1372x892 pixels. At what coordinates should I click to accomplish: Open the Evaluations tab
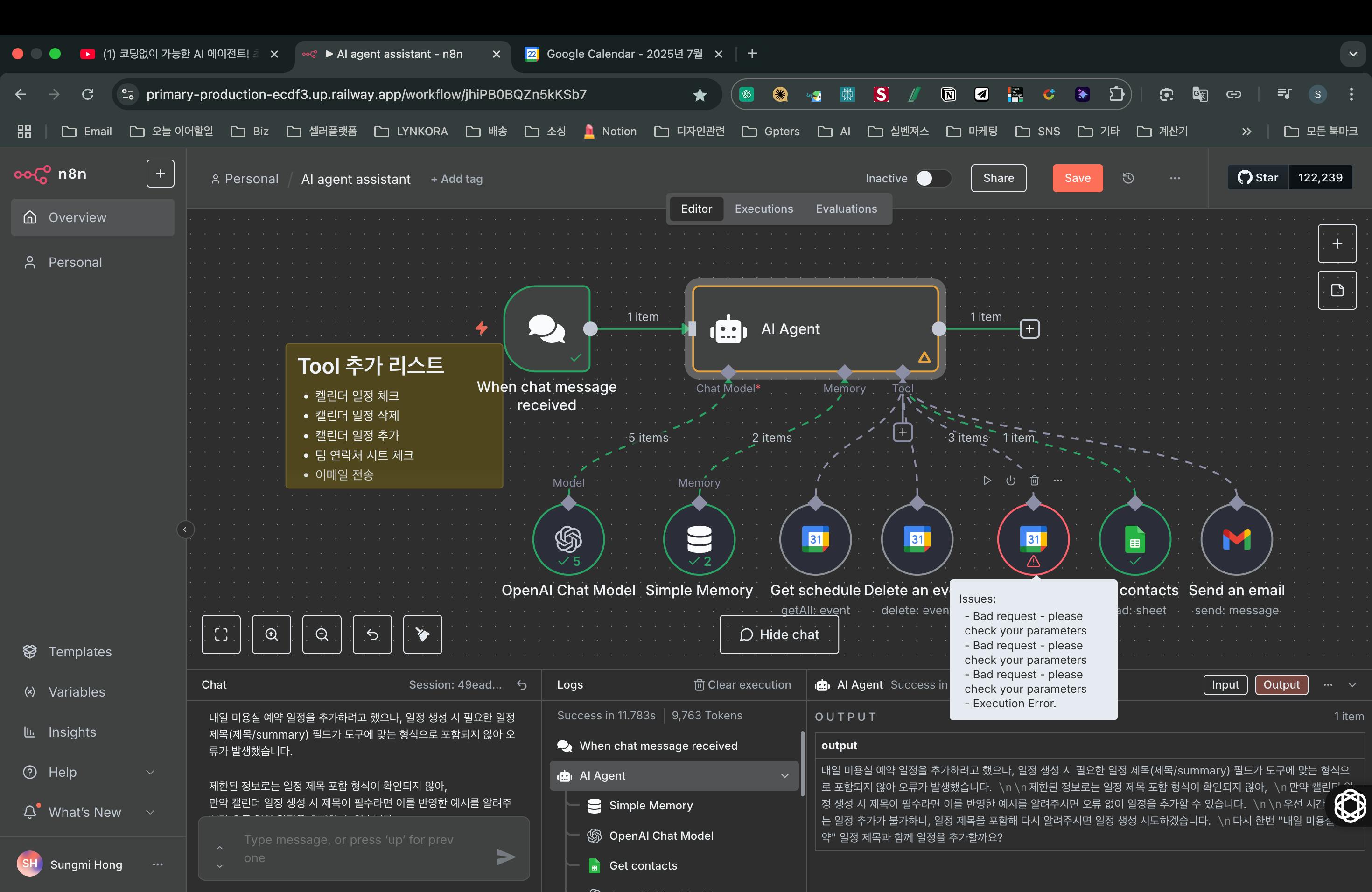click(x=846, y=209)
